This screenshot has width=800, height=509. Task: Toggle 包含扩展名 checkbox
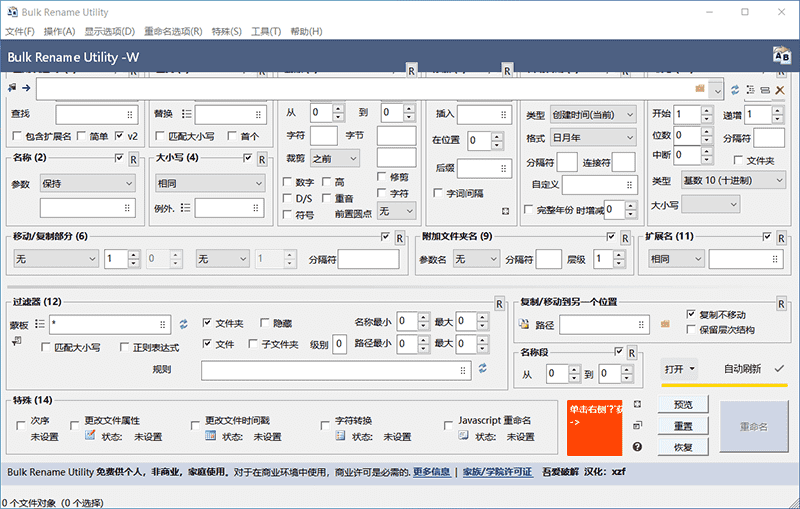pos(17,136)
